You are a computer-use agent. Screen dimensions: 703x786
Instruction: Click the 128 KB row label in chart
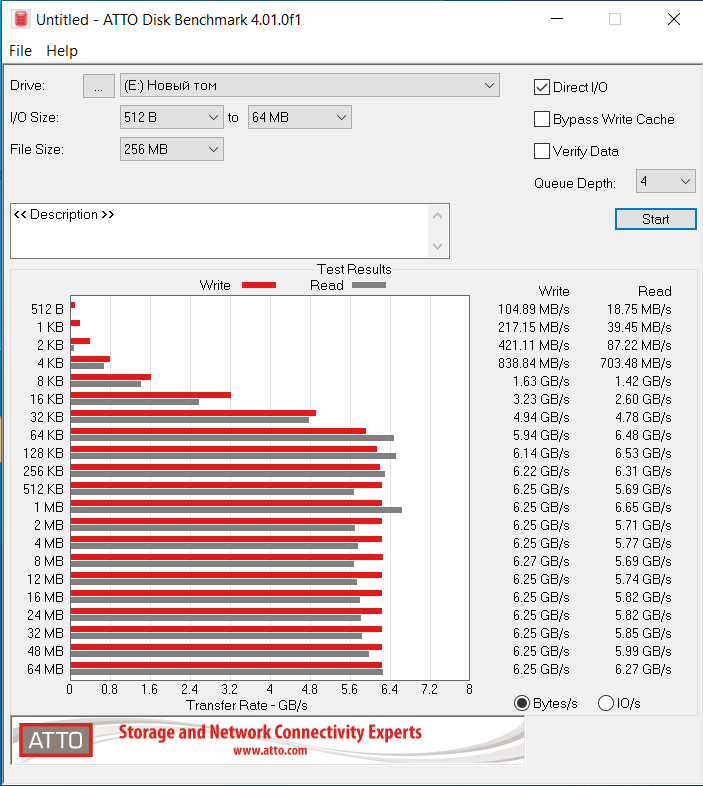tap(43, 453)
